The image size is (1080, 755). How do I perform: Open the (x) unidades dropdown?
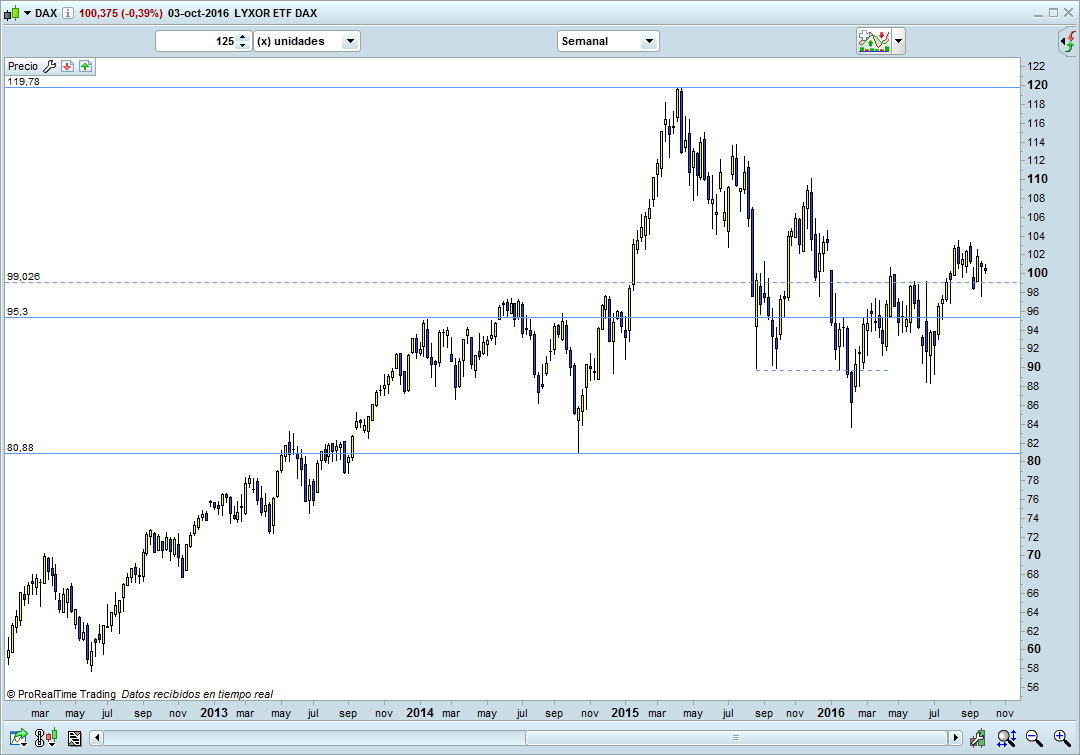point(349,41)
